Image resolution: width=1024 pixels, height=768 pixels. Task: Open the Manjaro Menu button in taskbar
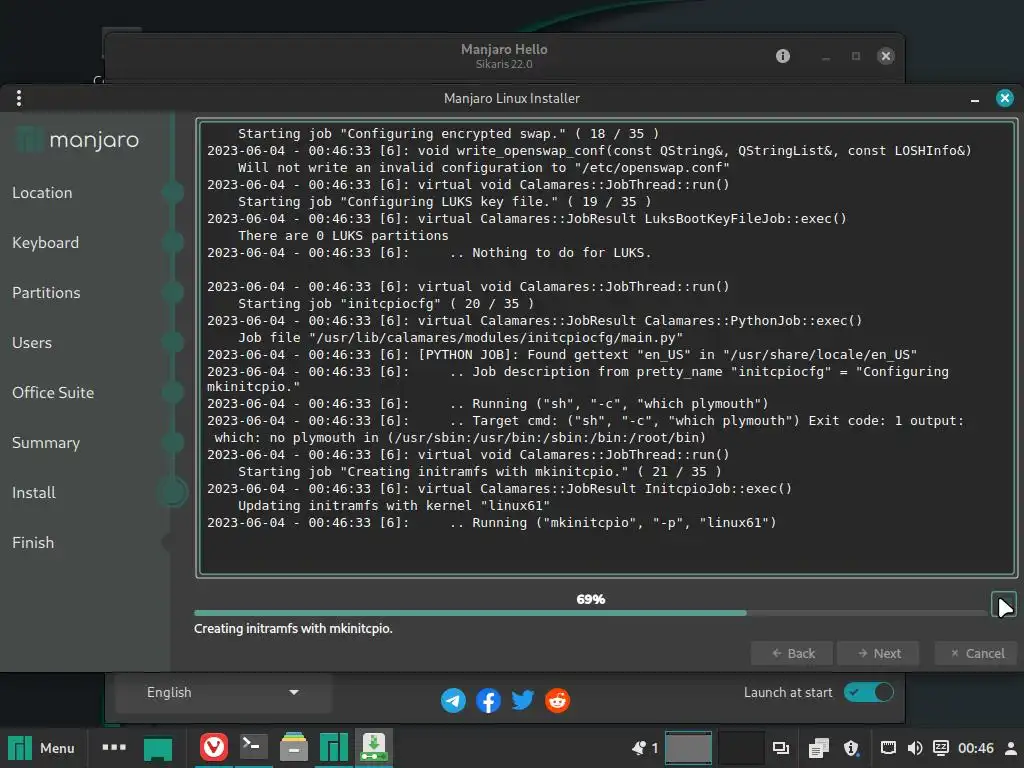[x=41, y=748]
